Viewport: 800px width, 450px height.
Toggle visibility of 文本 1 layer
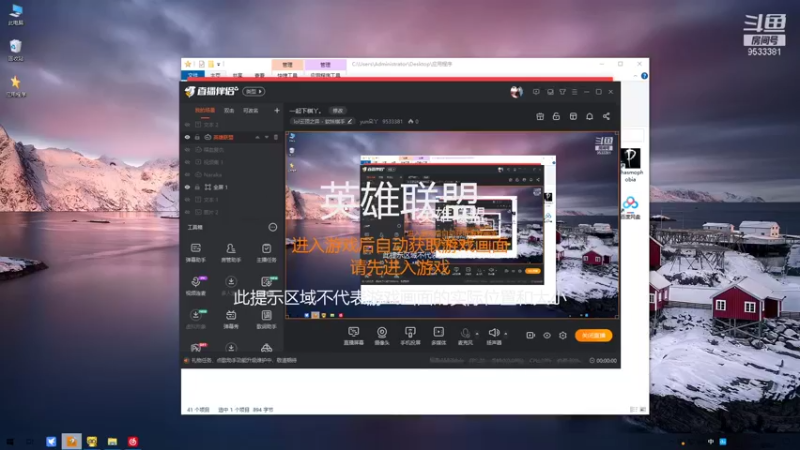(x=187, y=199)
